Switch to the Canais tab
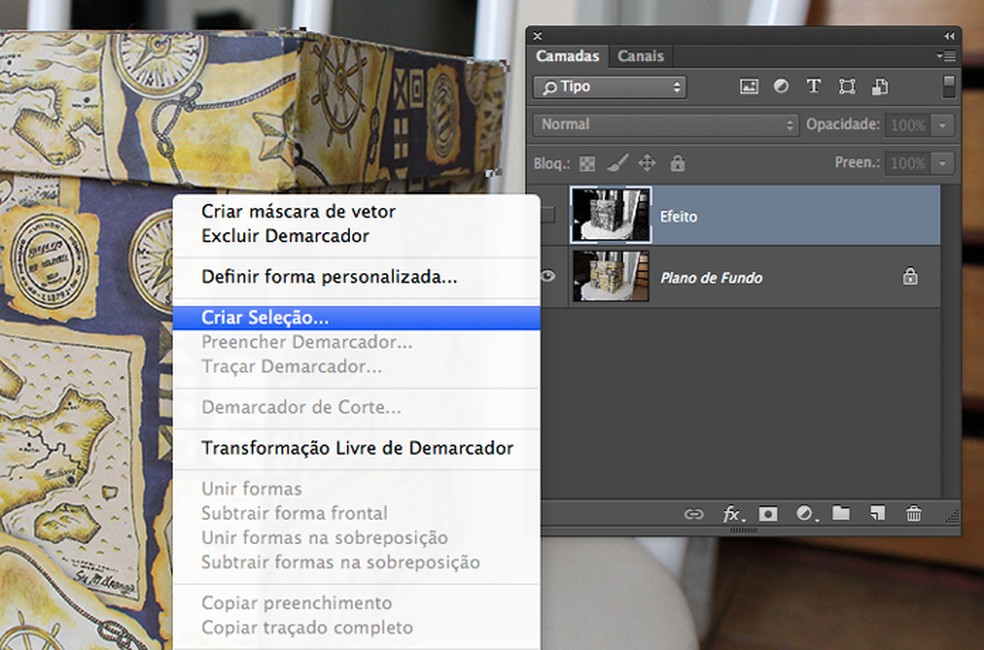 coord(640,56)
